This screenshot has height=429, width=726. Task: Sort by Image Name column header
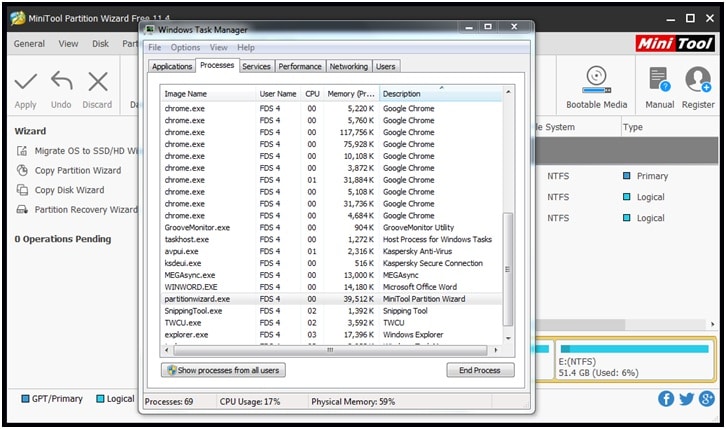pos(208,93)
